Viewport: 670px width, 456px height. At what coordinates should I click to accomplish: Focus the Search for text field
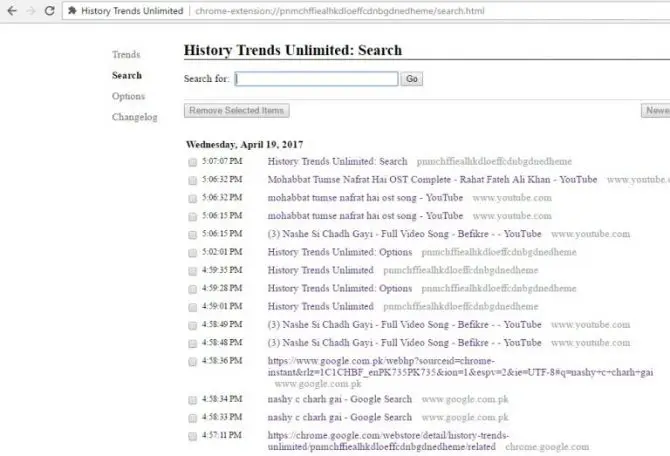[316, 79]
